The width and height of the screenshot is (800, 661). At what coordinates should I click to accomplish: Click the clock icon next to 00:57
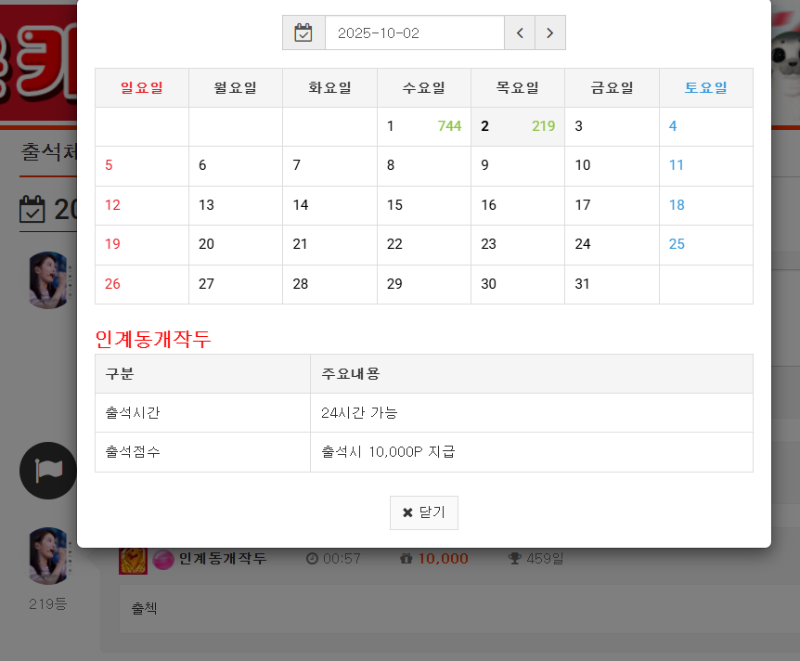[x=311, y=559]
